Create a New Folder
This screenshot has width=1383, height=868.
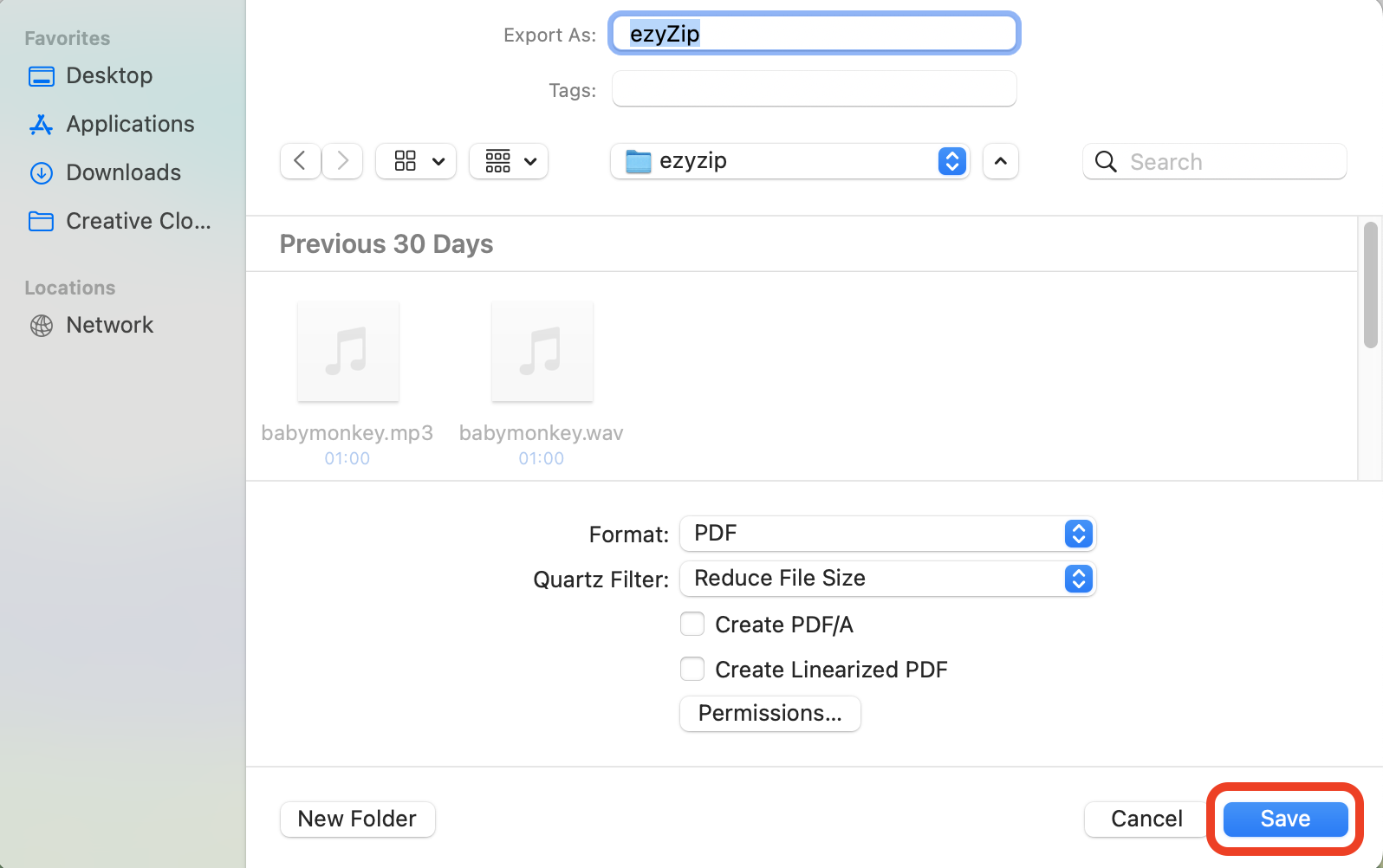click(x=357, y=819)
